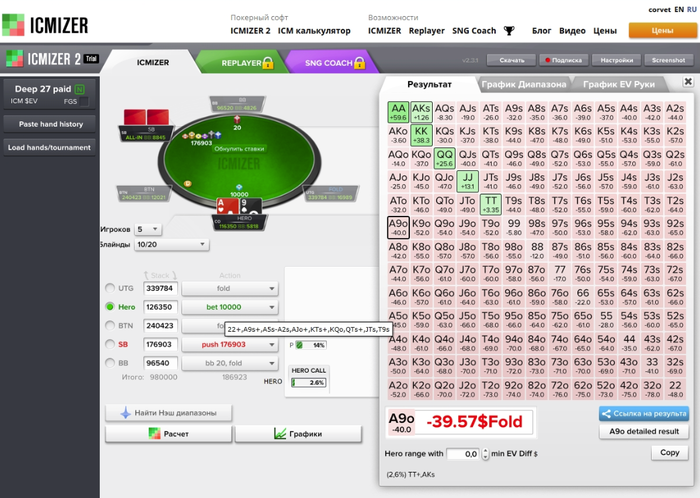The image size is (700, 498).
Task: Click SB push range 14% bar
Action: 311,345
